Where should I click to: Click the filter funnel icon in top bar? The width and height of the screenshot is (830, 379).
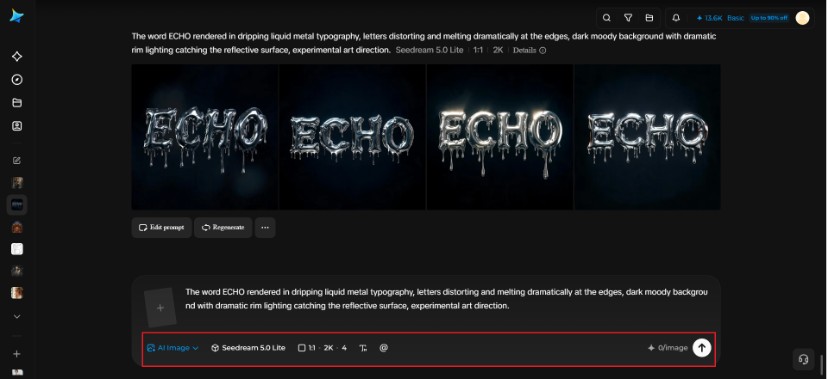pyautogui.click(x=628, y=18)
